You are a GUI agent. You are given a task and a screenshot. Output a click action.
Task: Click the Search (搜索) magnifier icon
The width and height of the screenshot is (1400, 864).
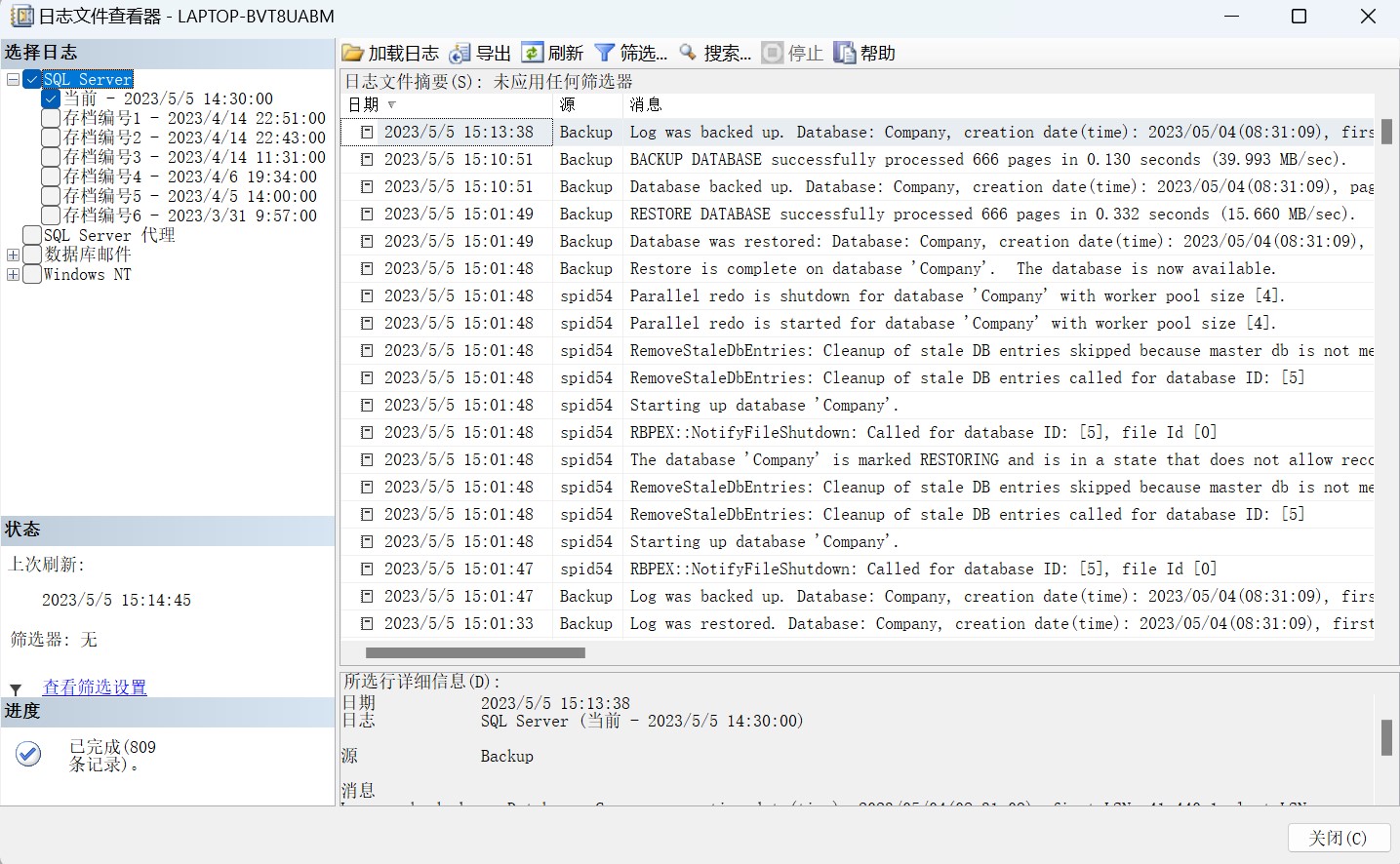pos(689,53)
